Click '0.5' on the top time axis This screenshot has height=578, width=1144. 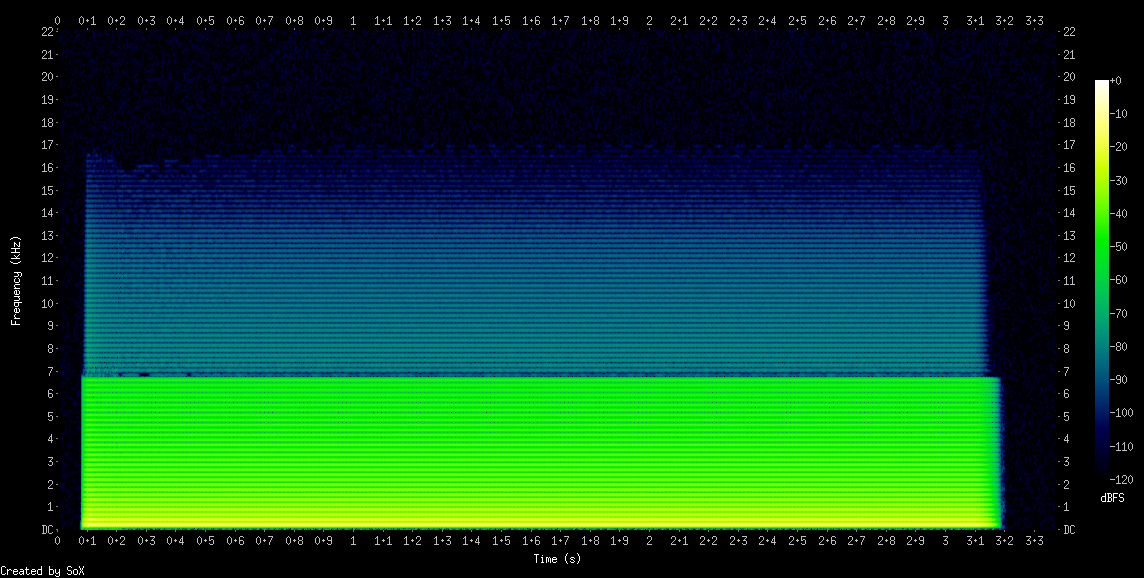pos(205,21)
